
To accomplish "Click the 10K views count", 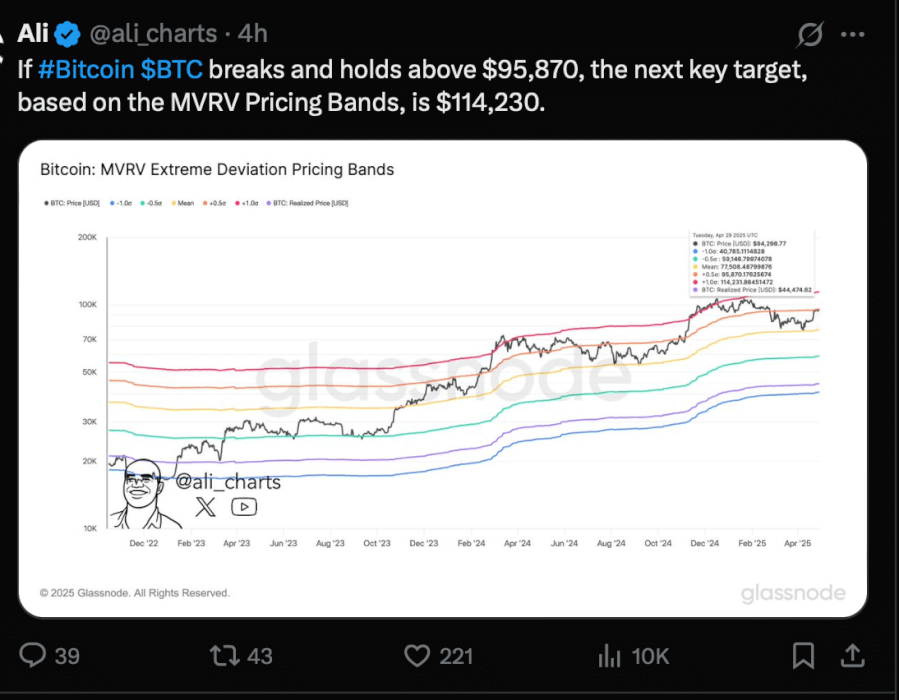I will [x=650, y=656].
